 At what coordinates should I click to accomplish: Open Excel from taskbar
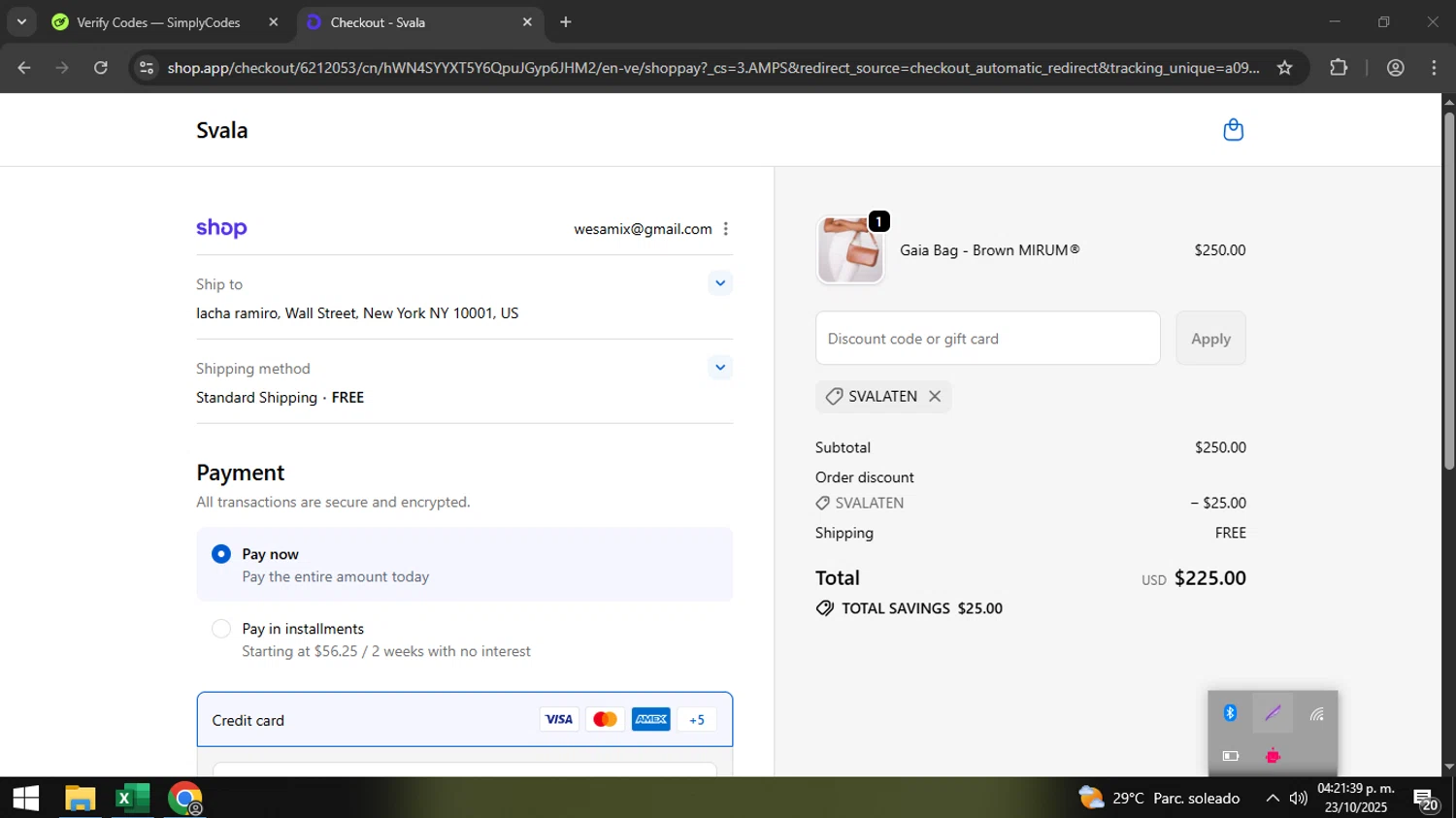132,798
